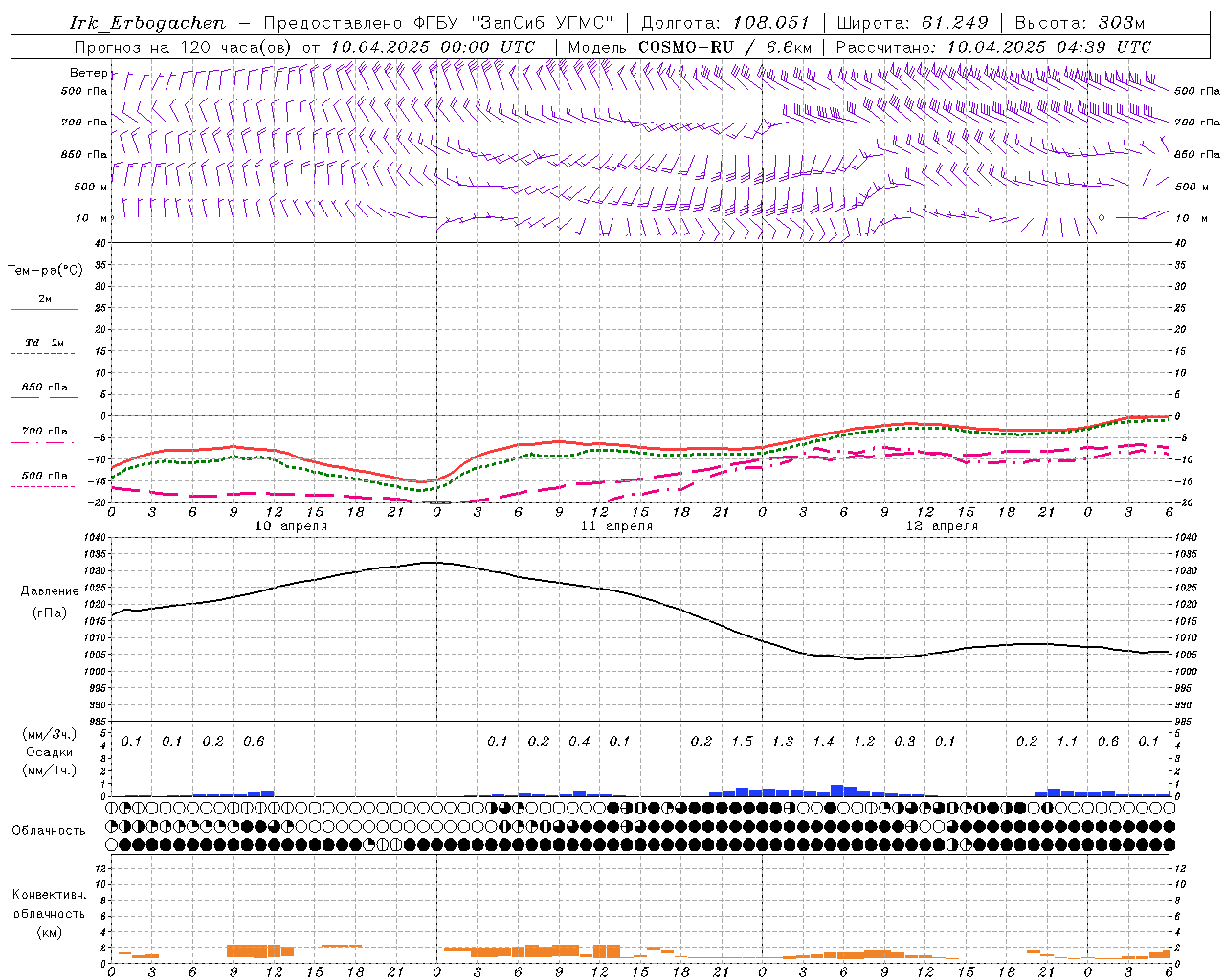Click the "Облачность" cloudiness panel label
This screenshot has width=1225, height=980.
(49, 830)
